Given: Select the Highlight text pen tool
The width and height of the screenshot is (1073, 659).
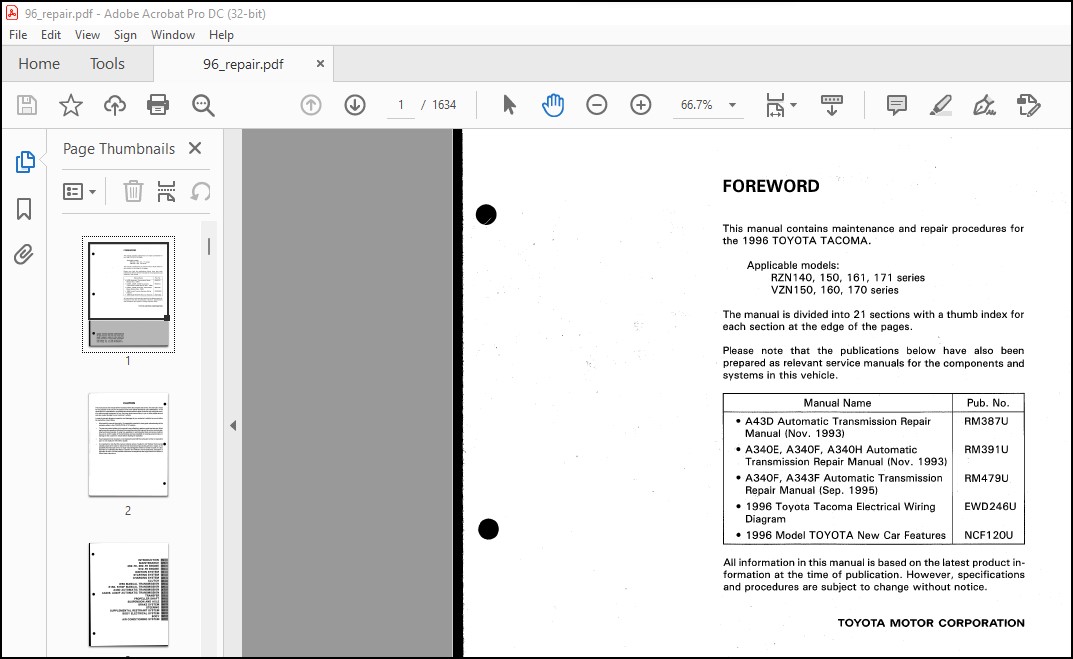Looking at the screenshot, I should click(x=941, y=105).
